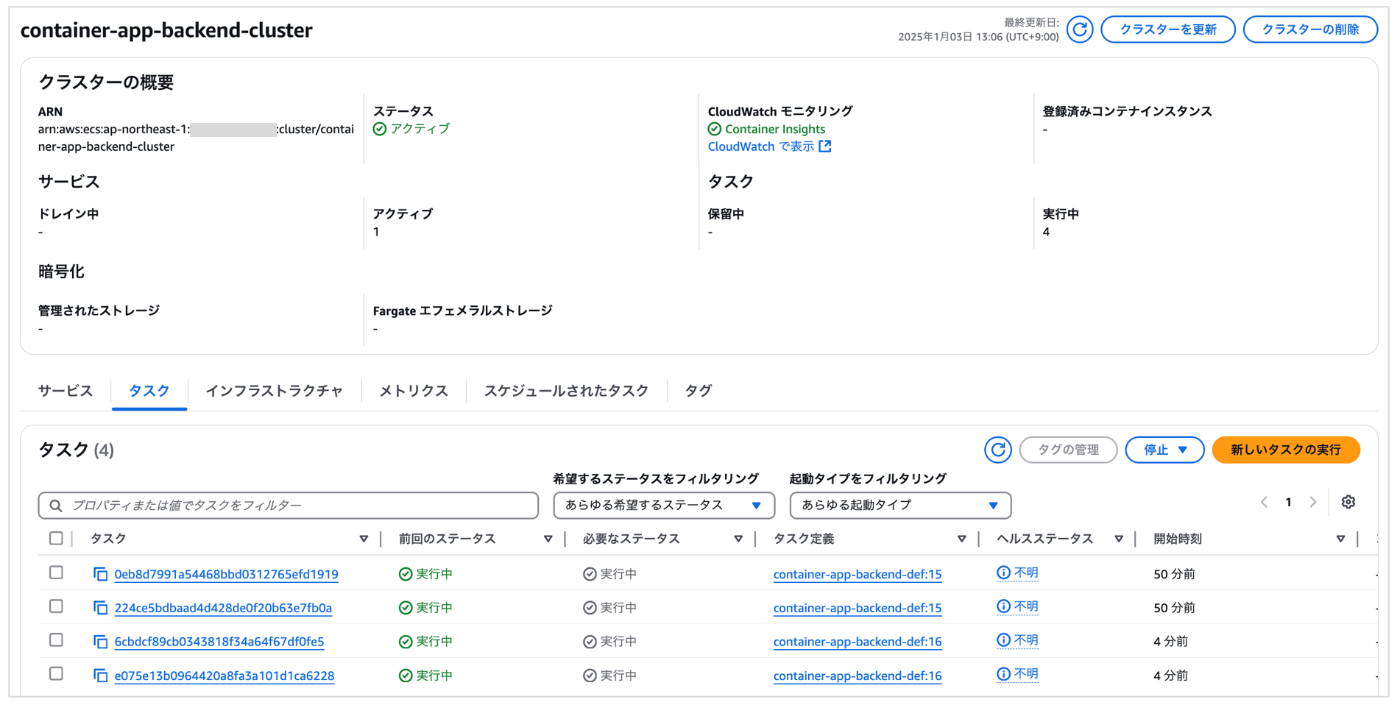Click health info icon for task e075e13b
Screen dimensions: 1400x705
pyautogui.click(x=1003, y=674)
